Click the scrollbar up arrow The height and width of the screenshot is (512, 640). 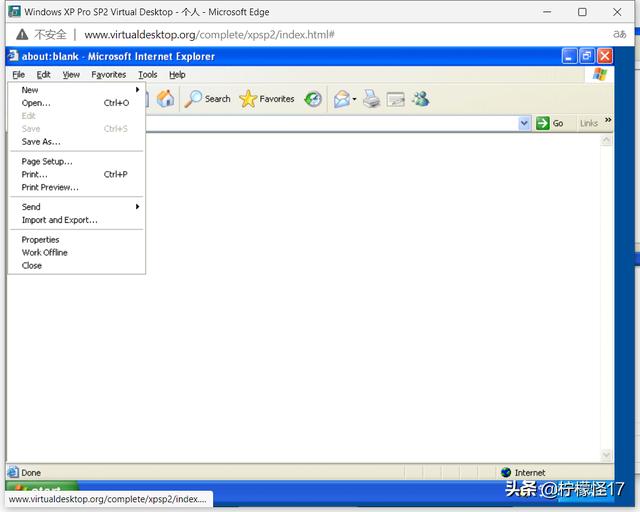607,140
